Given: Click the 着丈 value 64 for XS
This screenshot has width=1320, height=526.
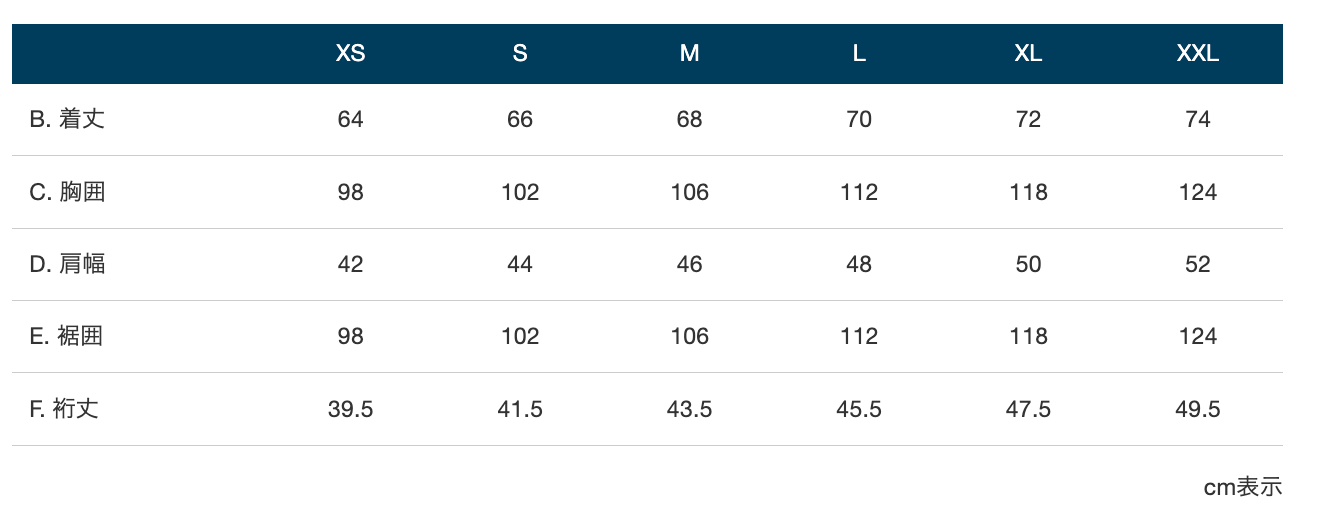Looking at the screenshot, I should (350, 120).
